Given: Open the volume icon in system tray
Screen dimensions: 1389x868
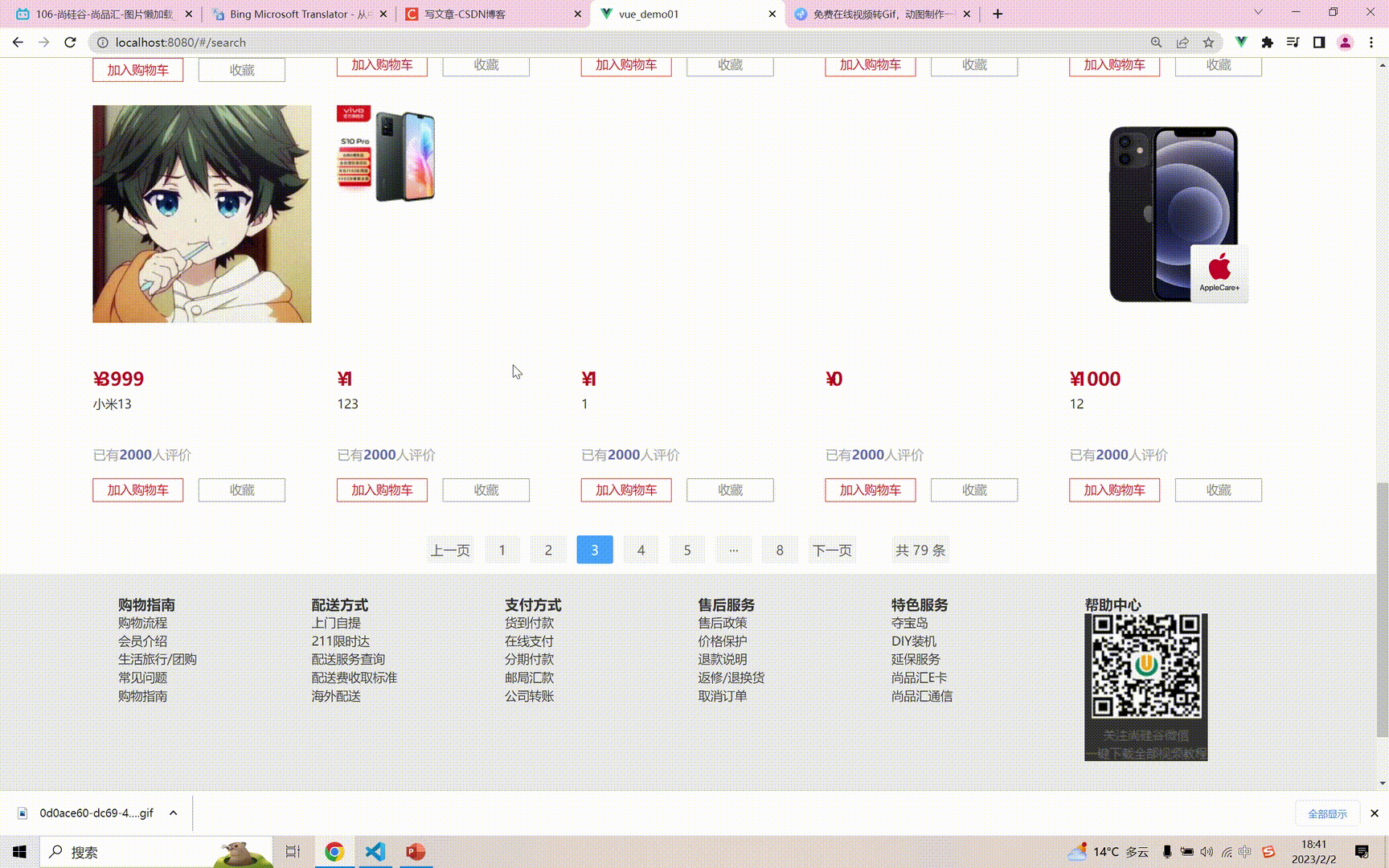Looking at the screenshot, I should 1207,852.
